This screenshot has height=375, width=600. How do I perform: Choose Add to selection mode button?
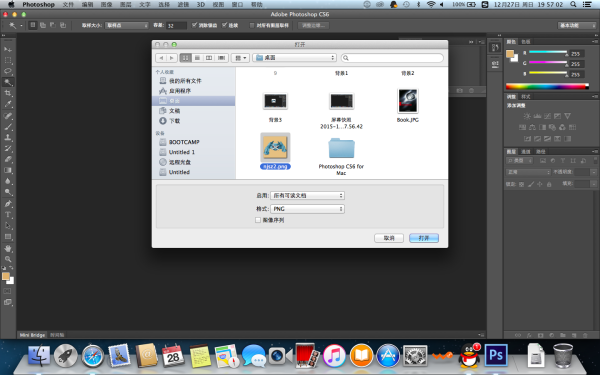43,25
